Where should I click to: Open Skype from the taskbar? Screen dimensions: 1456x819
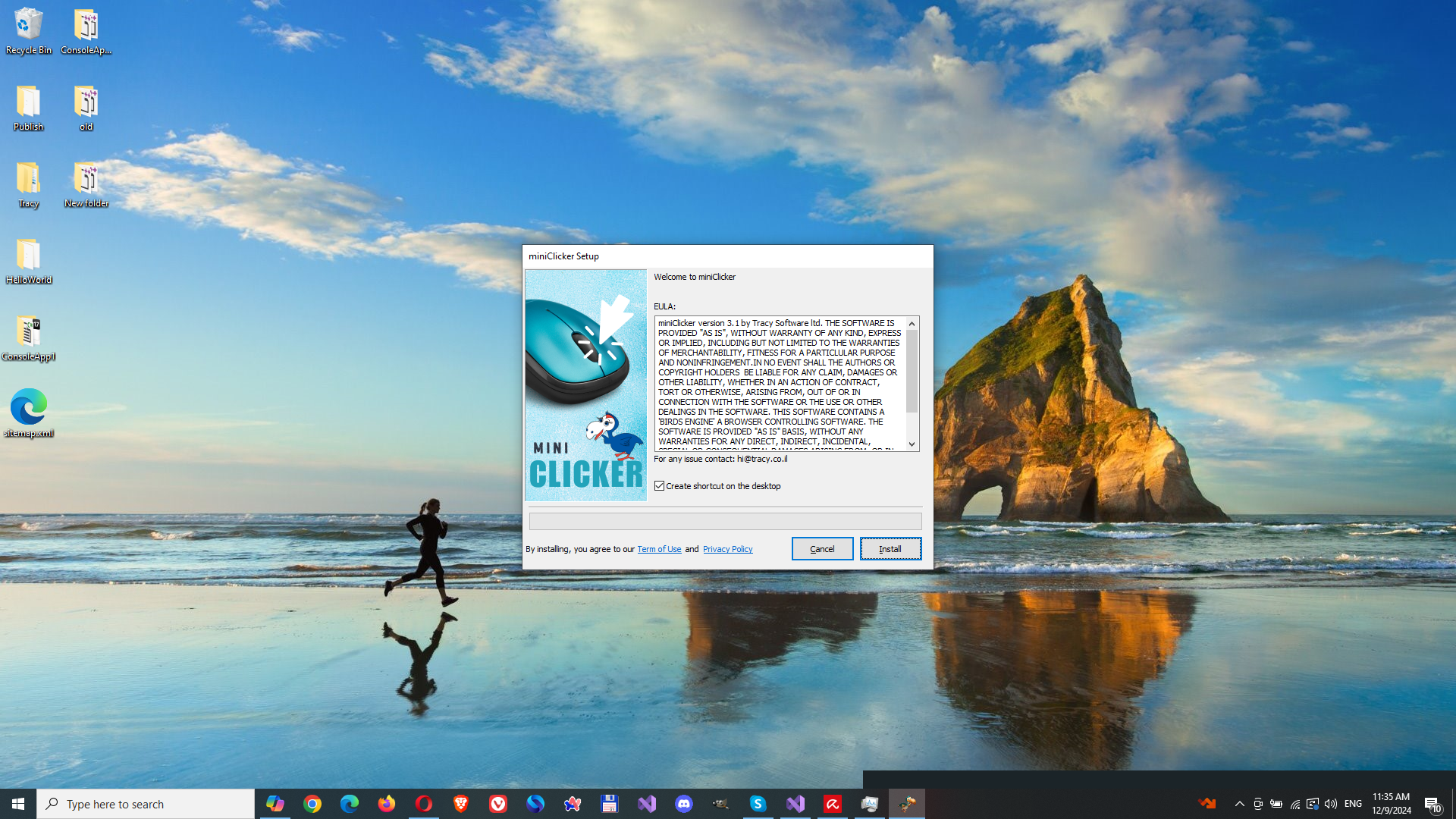pyautogui.click(x=758, y=803)
